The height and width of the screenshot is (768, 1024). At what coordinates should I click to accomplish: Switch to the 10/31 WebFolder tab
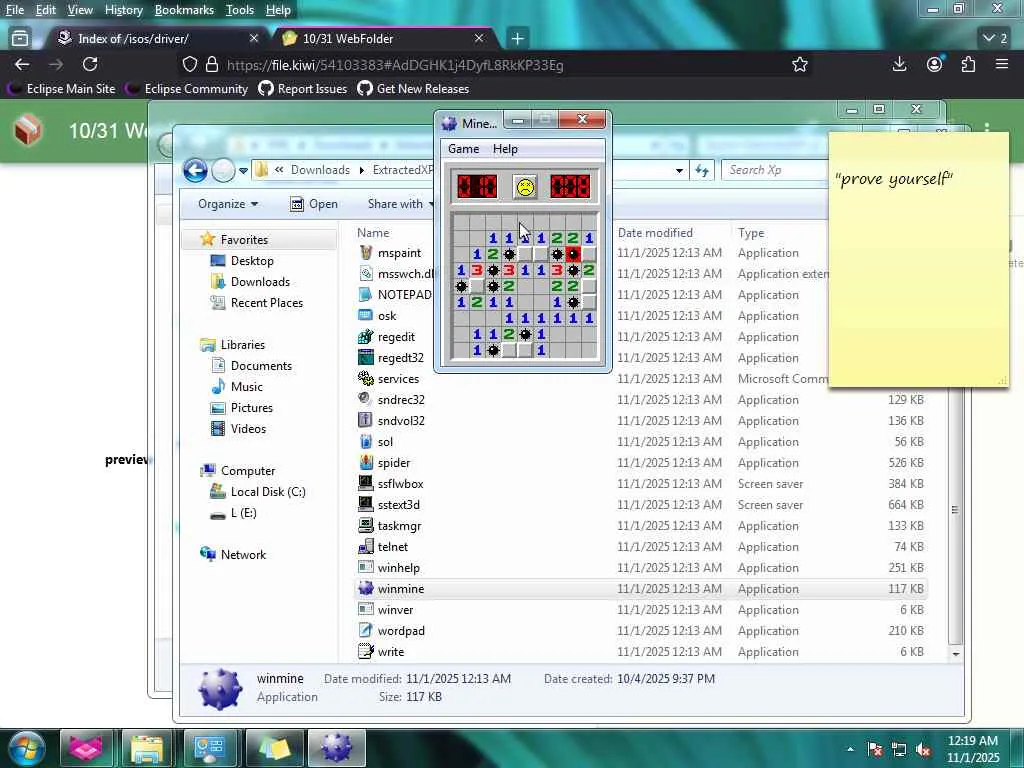click(385, 39)
